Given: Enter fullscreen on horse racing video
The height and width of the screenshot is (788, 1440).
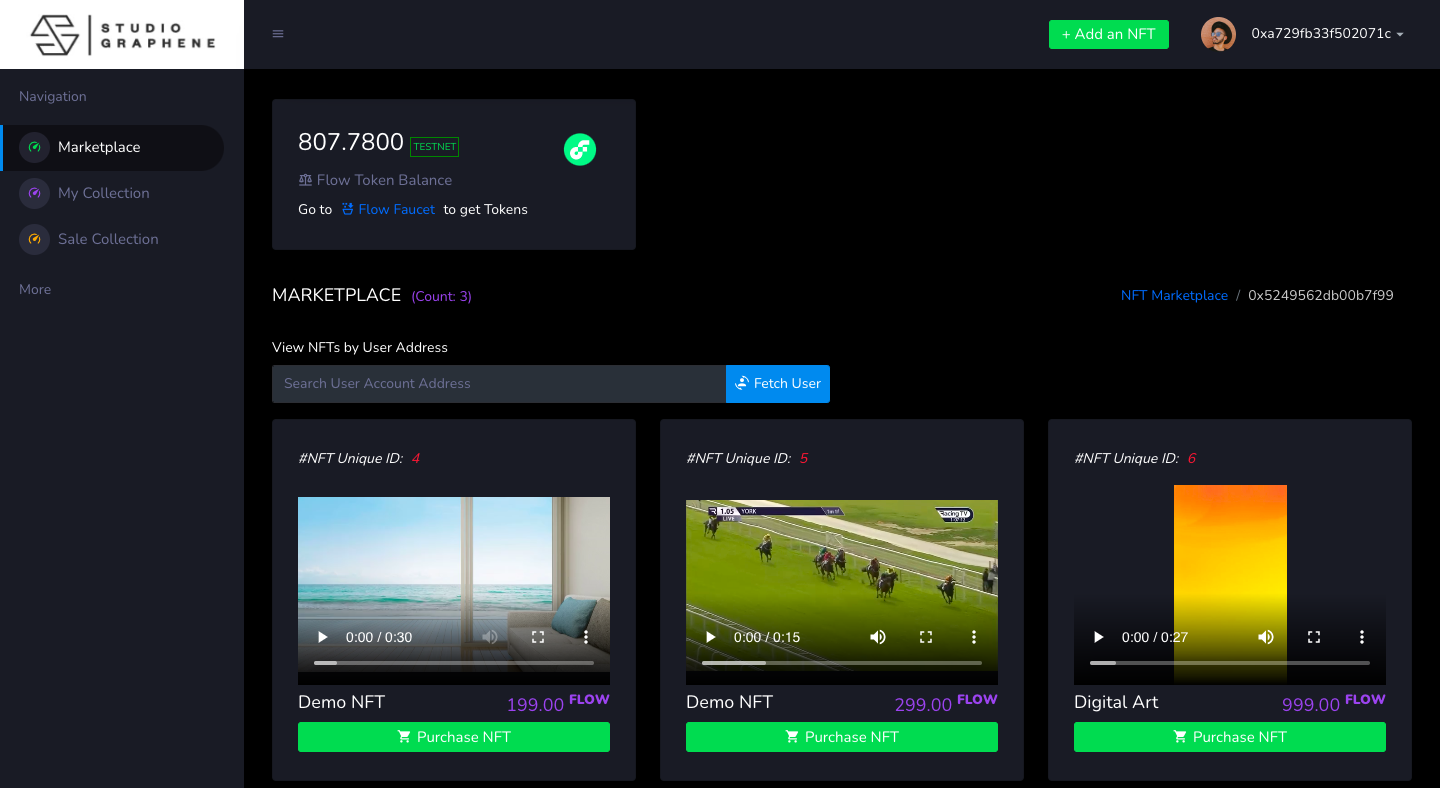Looking at the screenshot, I should [926, 637].
